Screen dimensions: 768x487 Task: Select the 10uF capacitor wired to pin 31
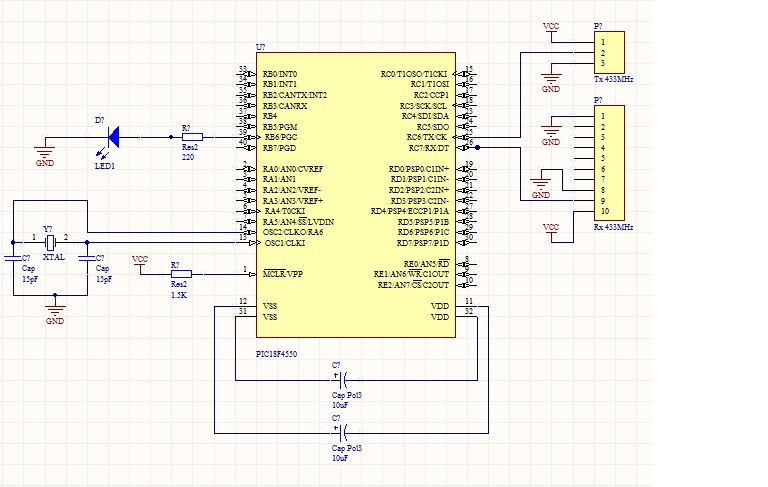click(341, 380)
